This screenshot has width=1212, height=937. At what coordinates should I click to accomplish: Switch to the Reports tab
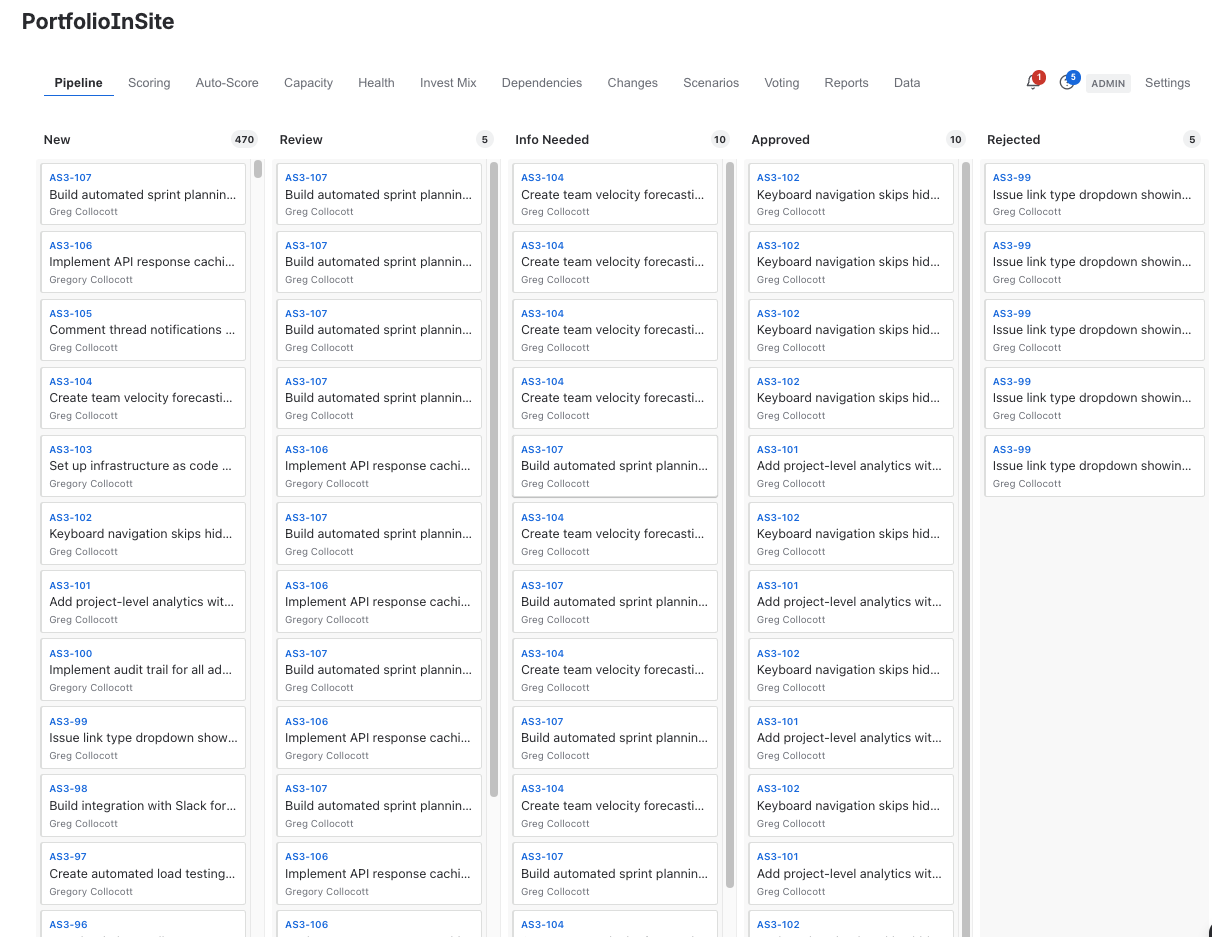click(x=846, y=83)
